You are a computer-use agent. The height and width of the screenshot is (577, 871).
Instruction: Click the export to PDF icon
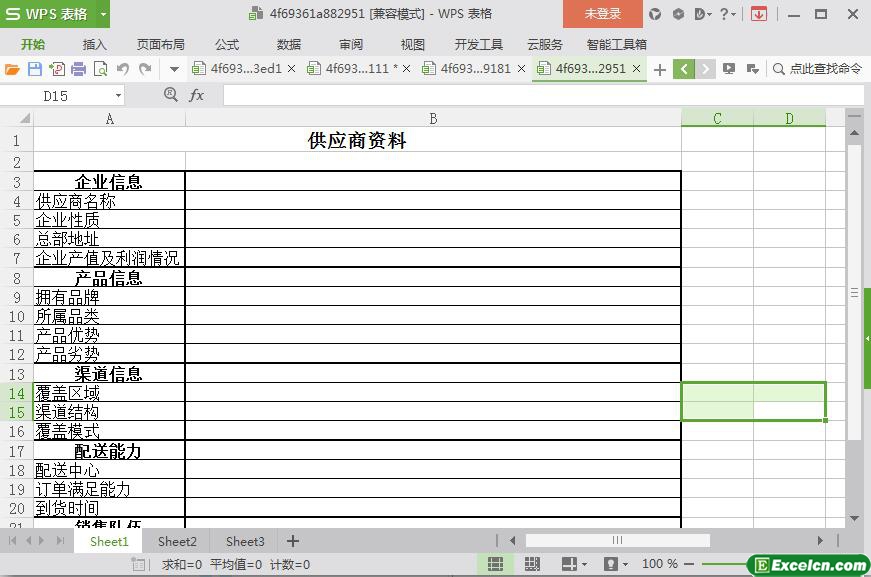[57, 69]
